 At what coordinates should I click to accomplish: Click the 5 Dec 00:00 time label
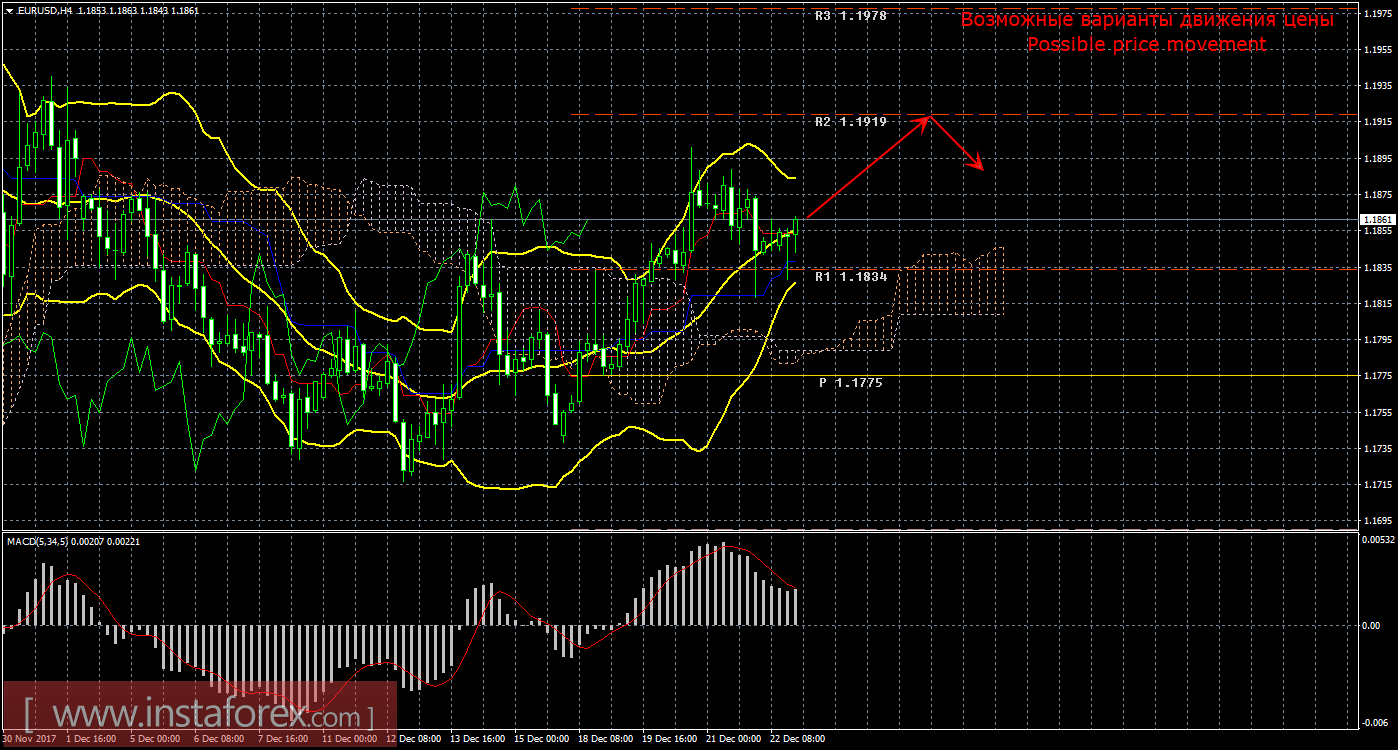pyautogui.click(x=156, y=741)
